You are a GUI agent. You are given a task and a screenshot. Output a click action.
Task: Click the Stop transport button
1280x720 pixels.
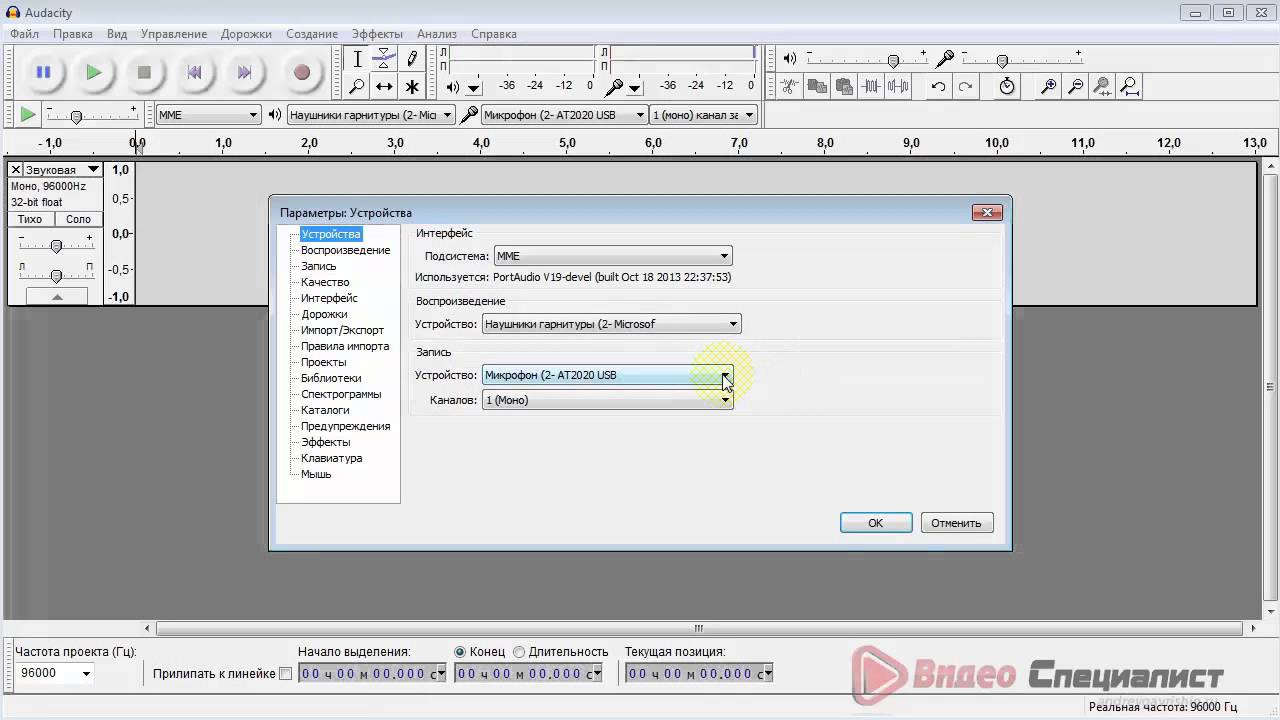pos(144,72)
